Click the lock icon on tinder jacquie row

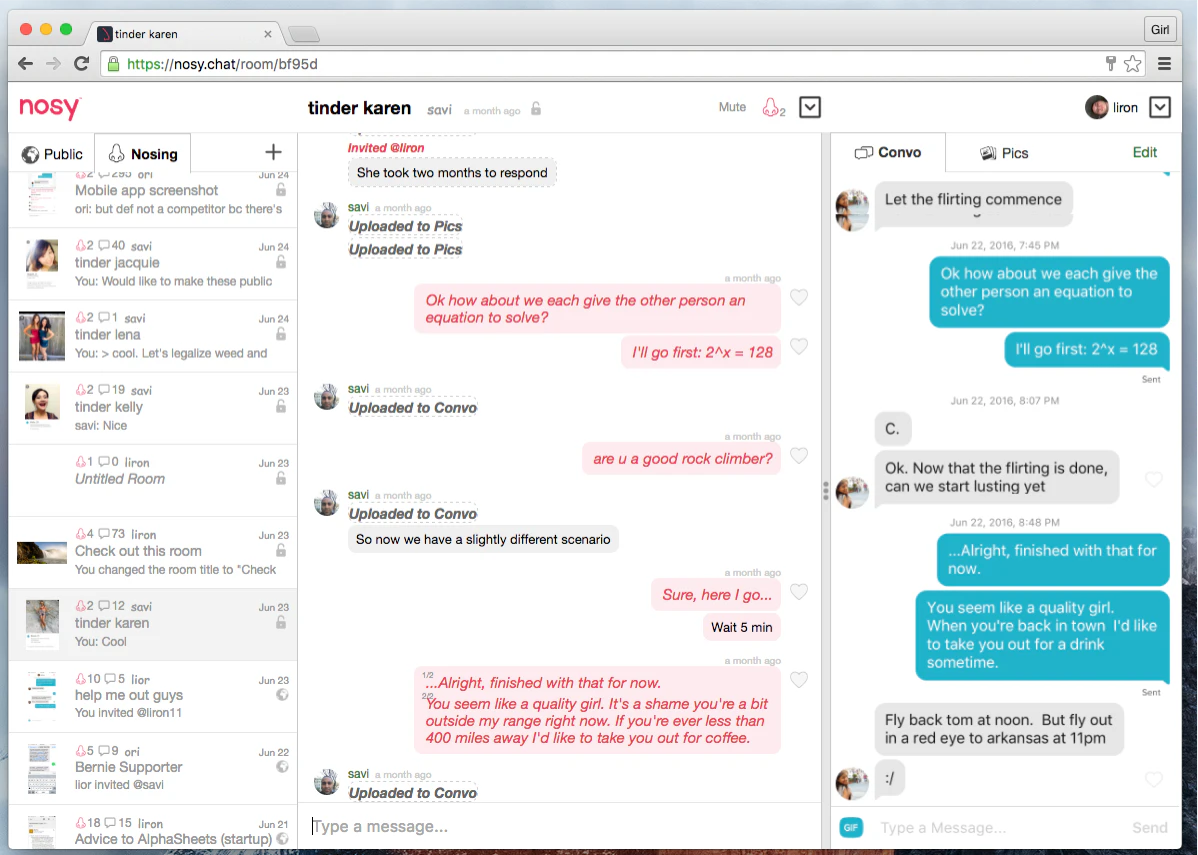tap(280, 262)
